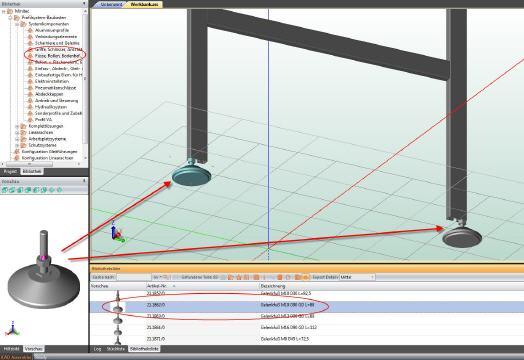Collapse the Systemkomponenten folder
Image resolution: width=524 pixels, height=360 pixels.
click(17, 24)
